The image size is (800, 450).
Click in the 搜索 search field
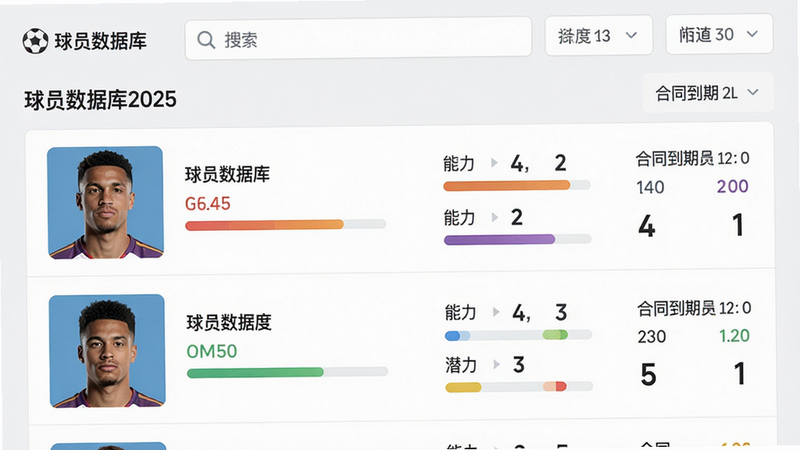[358, 39]
